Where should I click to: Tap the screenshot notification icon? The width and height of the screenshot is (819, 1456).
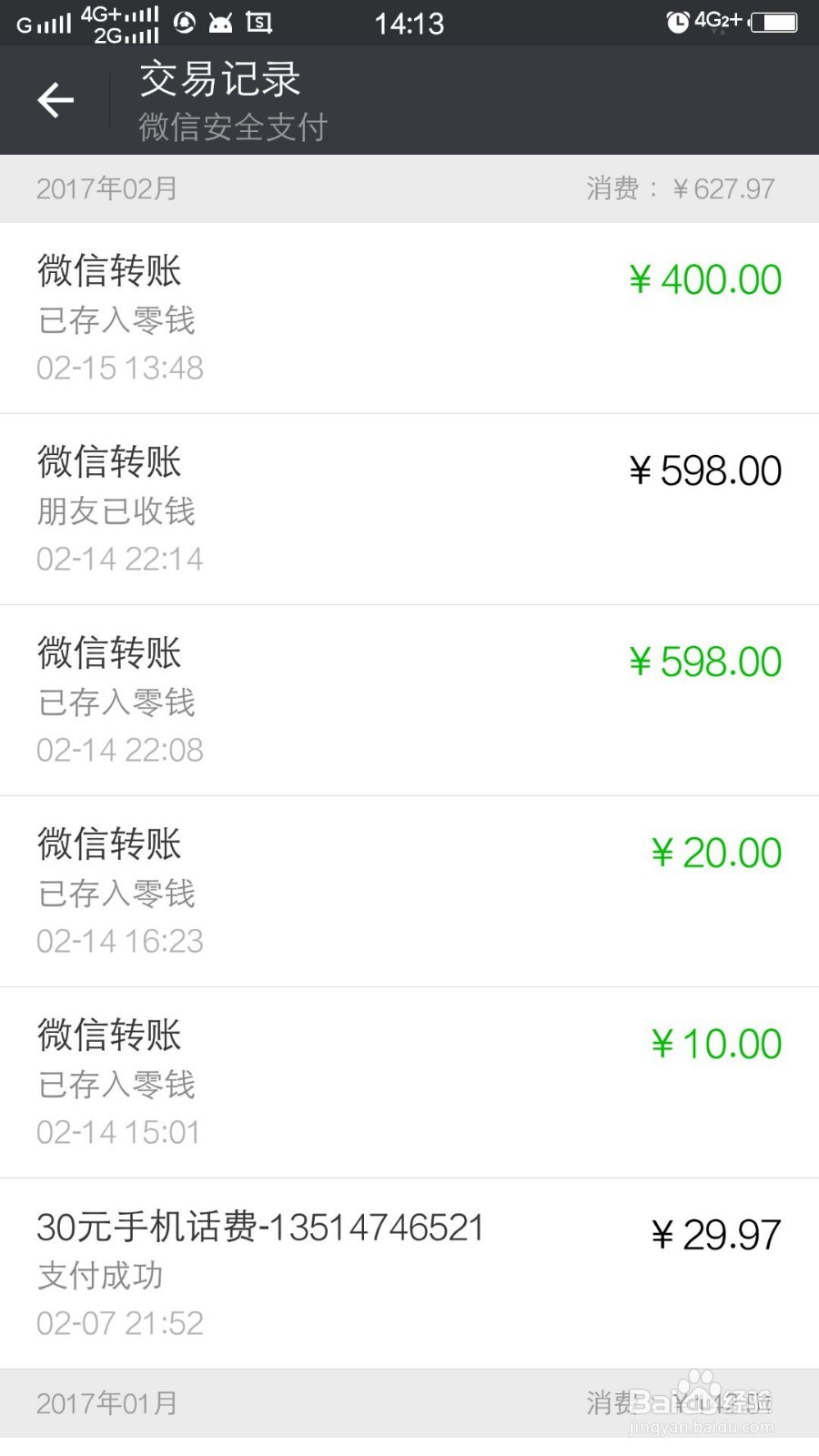point(259,23)
